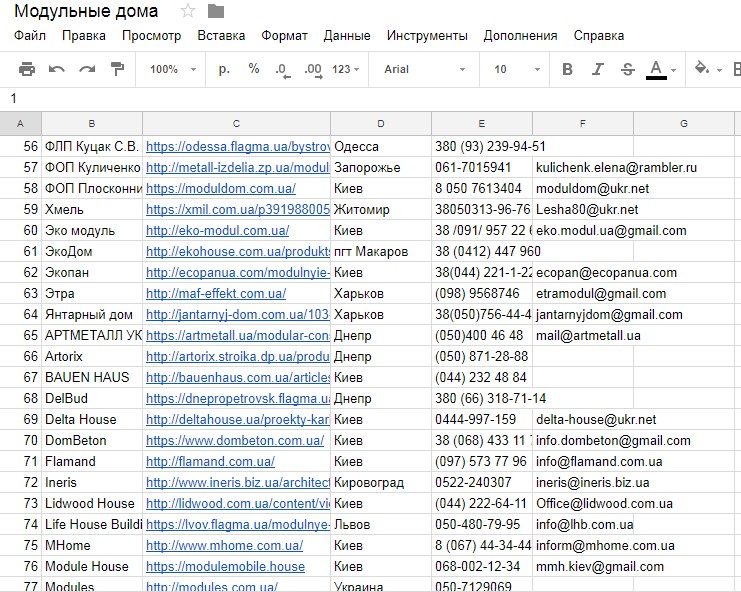Image resolution: width=741 pixels, height=592 pixels.
Task: Open link flamand.com.ua
Action: click(210, 462)
